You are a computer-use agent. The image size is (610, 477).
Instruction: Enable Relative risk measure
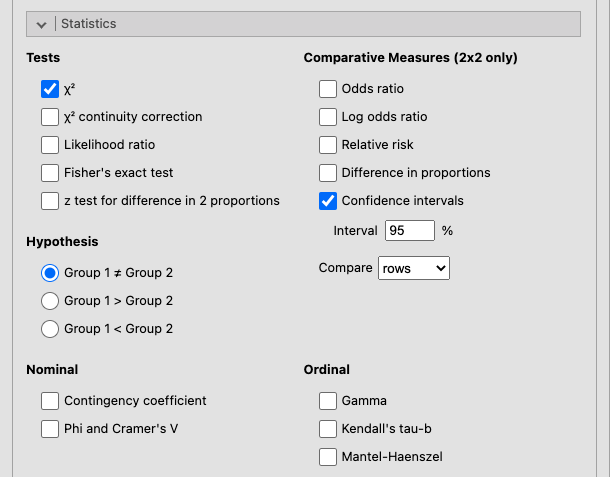point(328,145)
